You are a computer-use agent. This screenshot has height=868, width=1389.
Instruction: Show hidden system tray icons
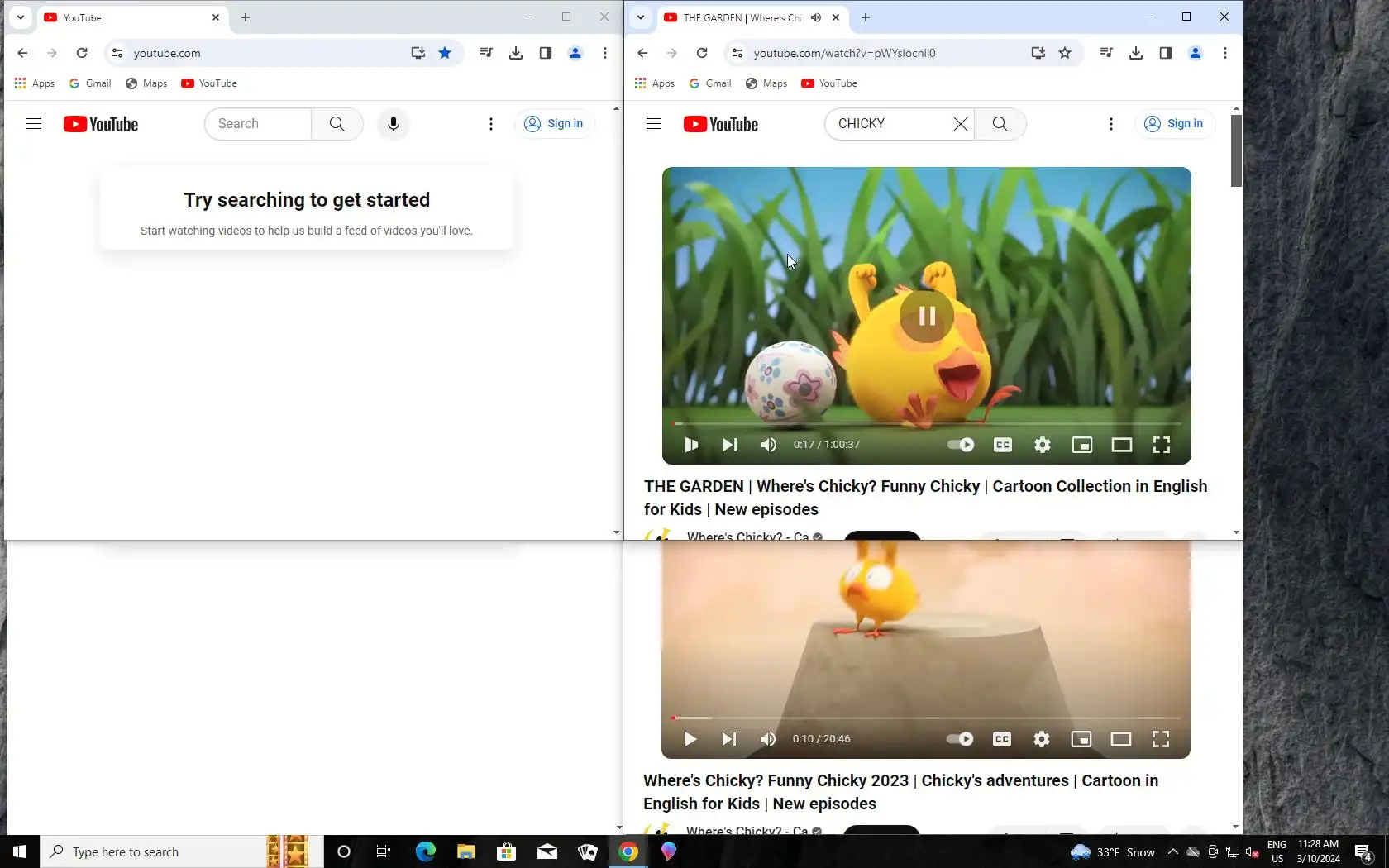click(1172, 851)
